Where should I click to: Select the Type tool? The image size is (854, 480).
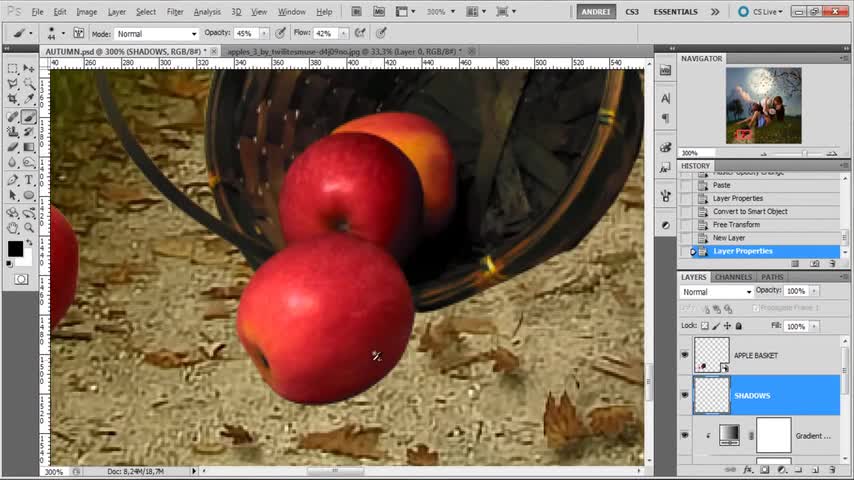(x=29, y=180)
